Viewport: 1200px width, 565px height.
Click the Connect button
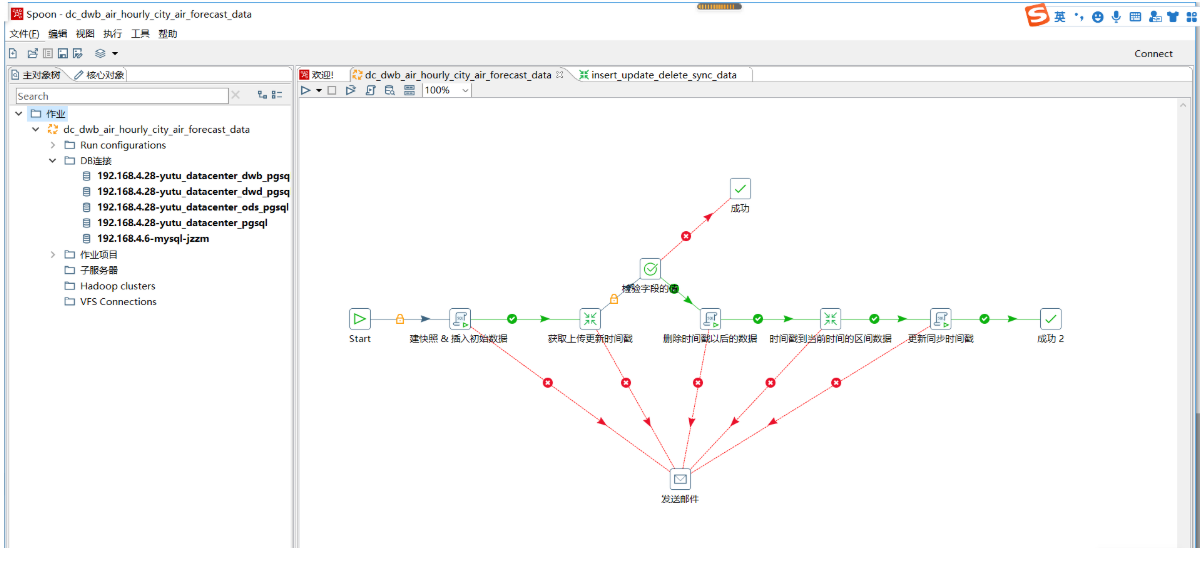tap(1153, 54)
